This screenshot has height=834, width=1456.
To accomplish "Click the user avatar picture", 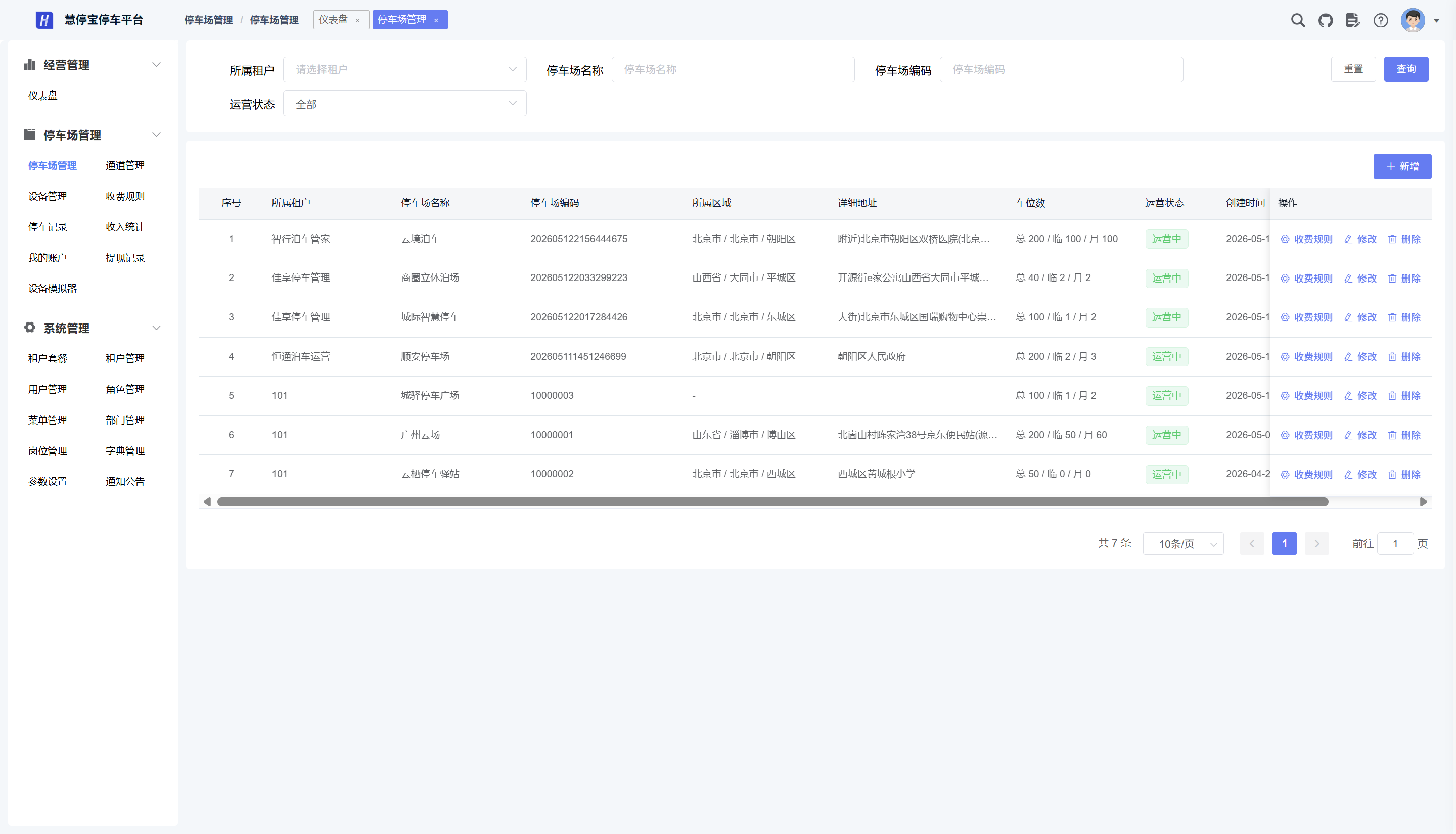I will [1413, 21].
